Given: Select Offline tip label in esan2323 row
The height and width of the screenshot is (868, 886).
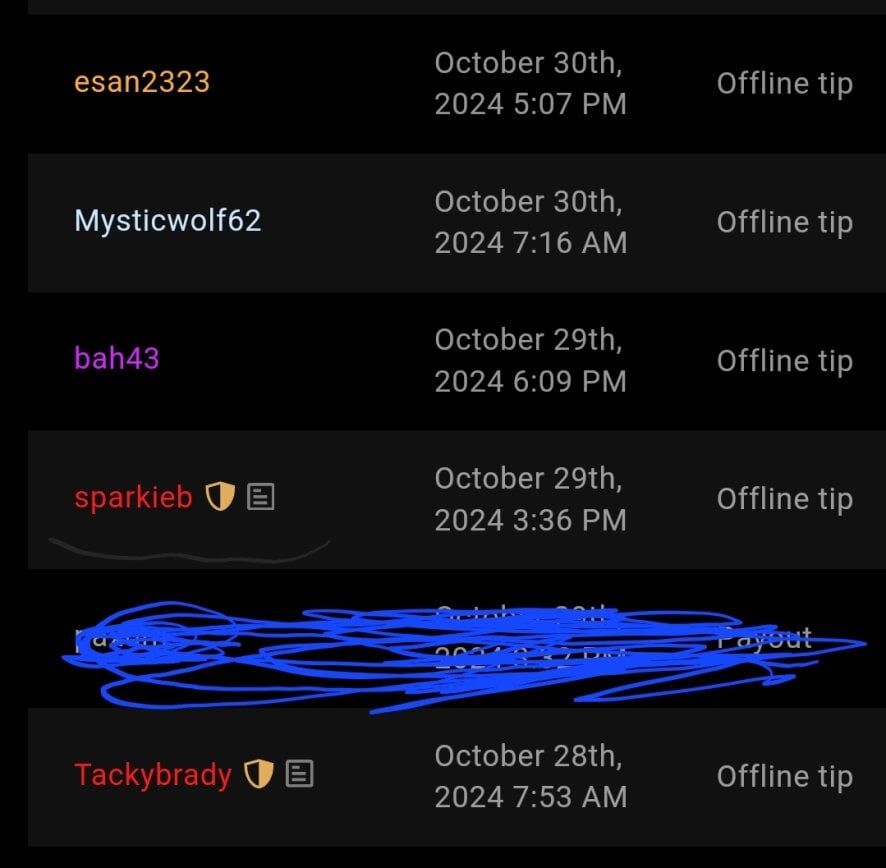Looking at the screenshot, I should (x=785, y=84).
